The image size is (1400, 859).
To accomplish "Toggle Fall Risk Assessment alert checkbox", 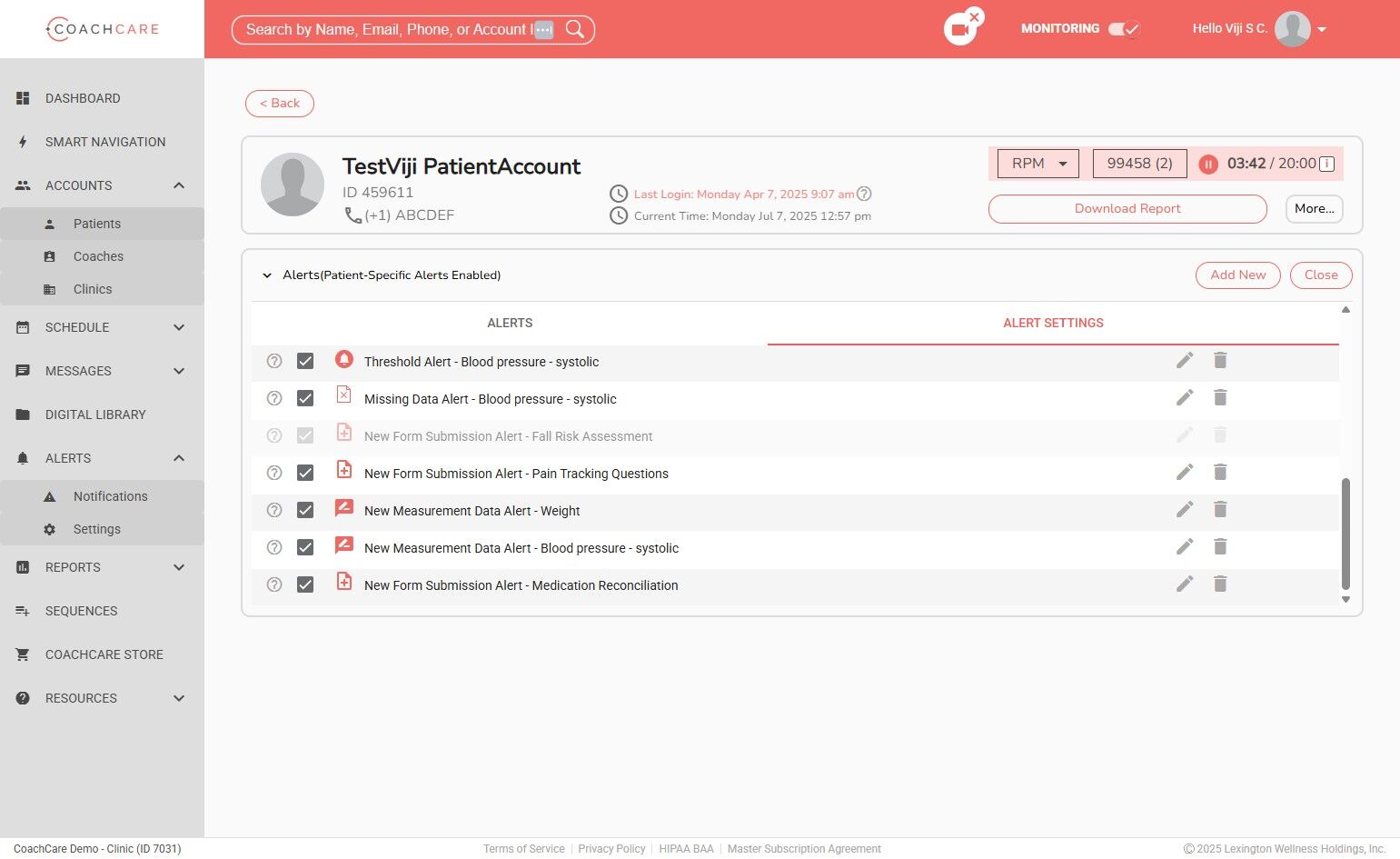I will [x=305, y=435].
